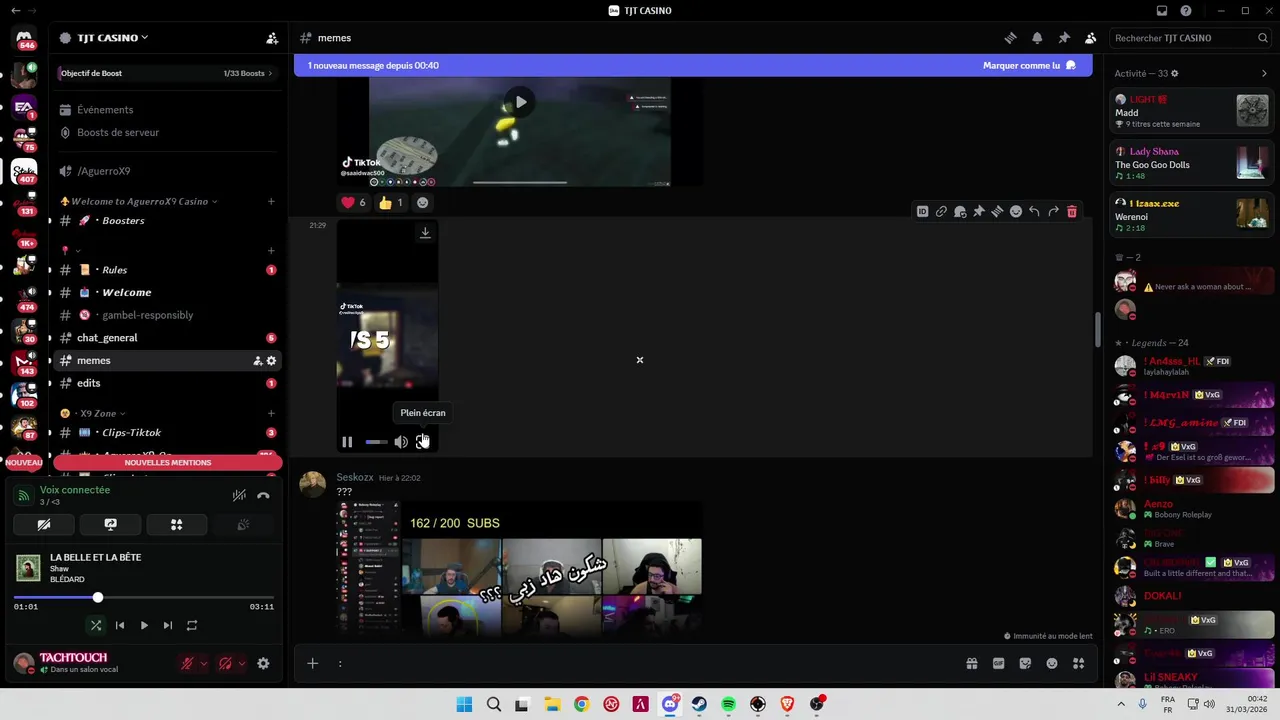
Task: Open the threads icon in channel header
Action: 1010,38
